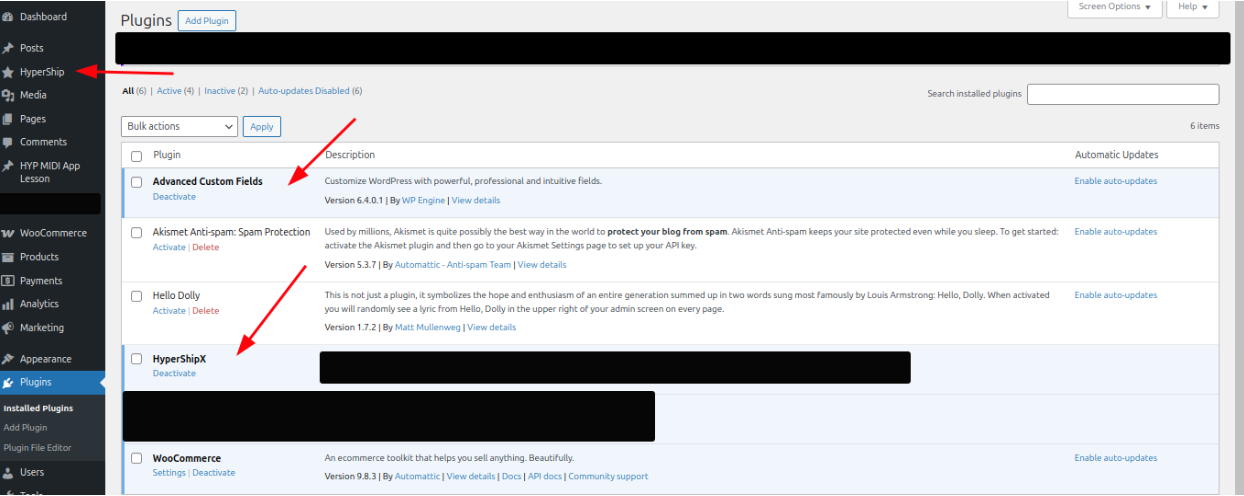
Task: Expand the Screen Options panel
Action: point(1115,7)
